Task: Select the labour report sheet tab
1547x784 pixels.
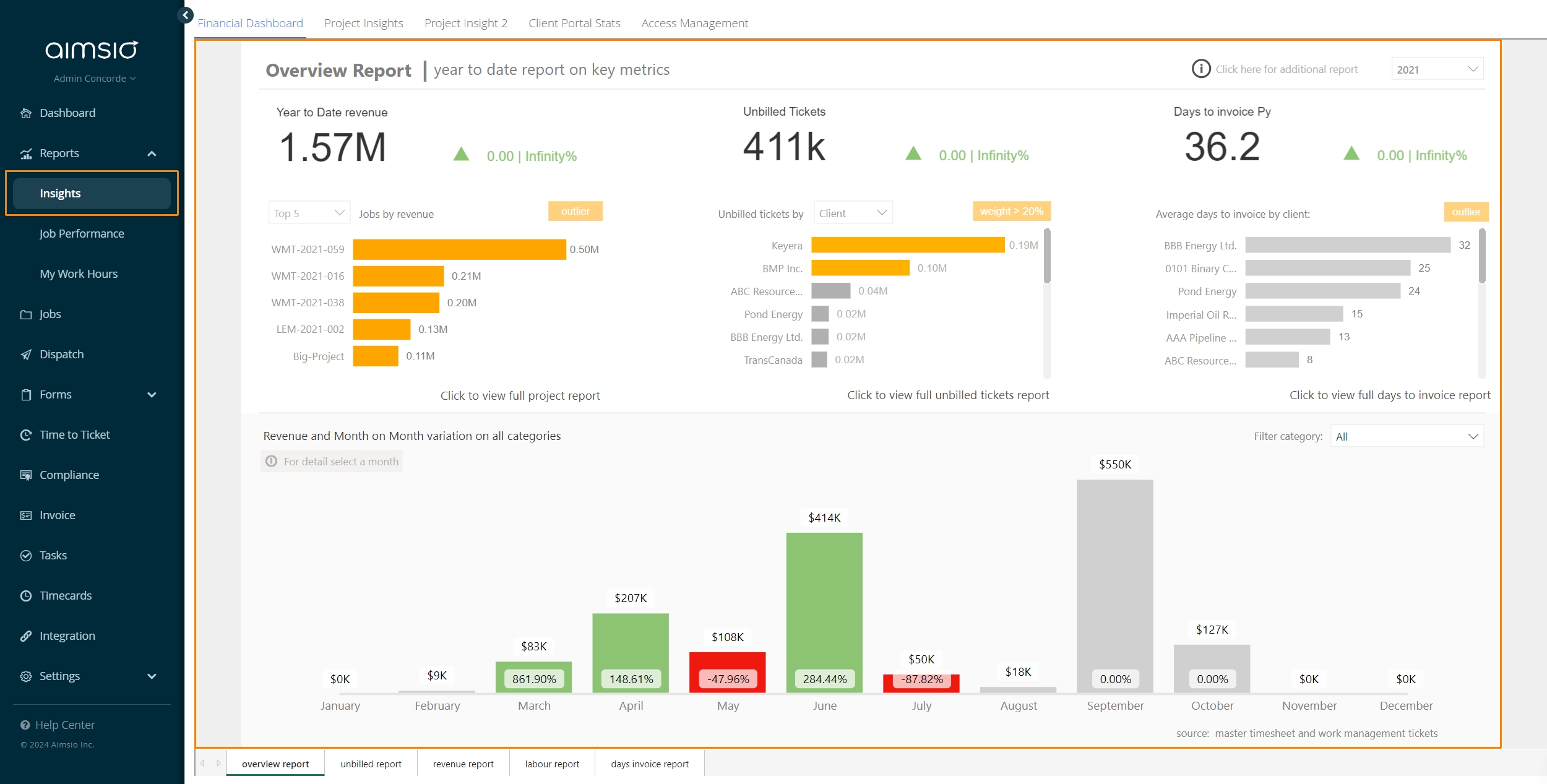Action: click(552, 764)
